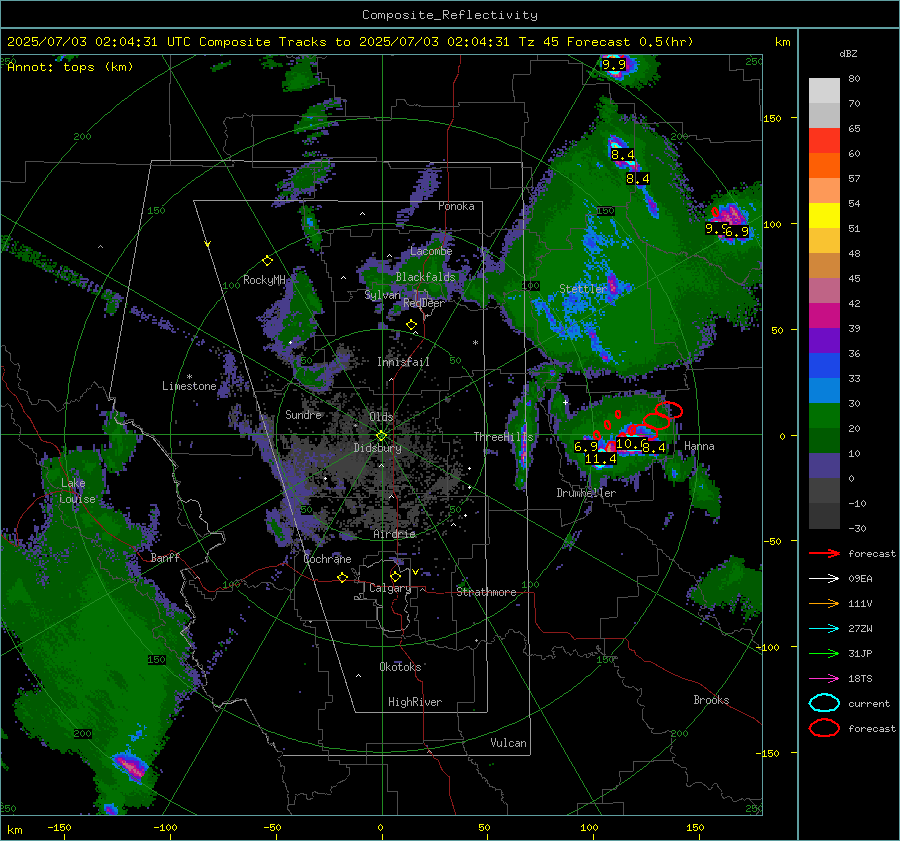
Task: Click the Brooks city label
Action: pyautogui.click(x=711, y=700)
